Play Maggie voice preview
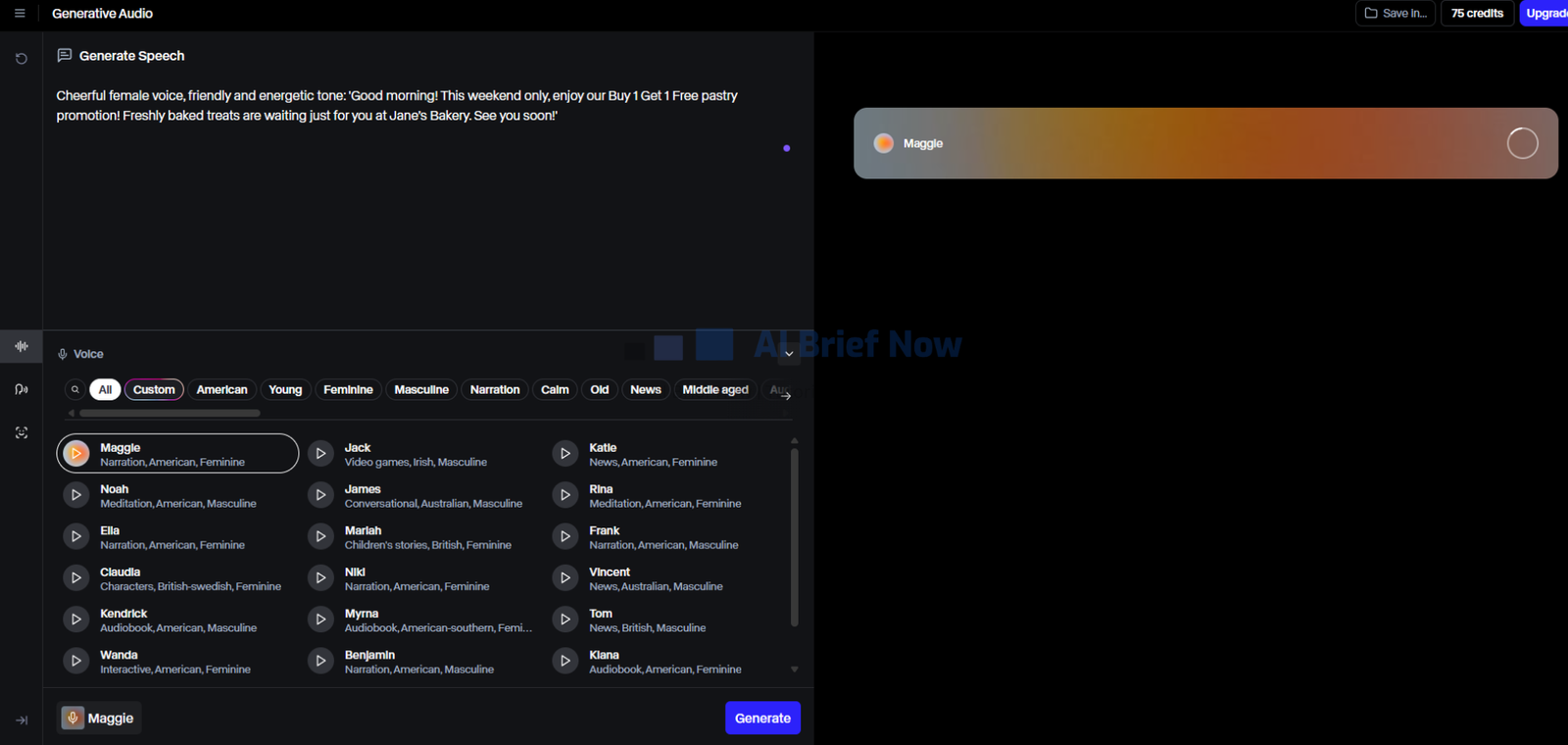 [76, 454]
